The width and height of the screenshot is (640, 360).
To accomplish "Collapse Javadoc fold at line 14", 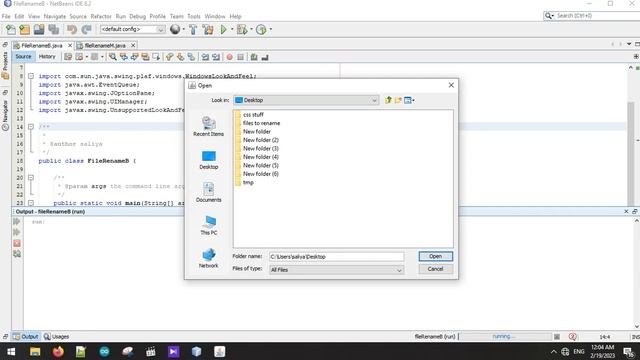I will pyautogui.click(x=31, y=127).
